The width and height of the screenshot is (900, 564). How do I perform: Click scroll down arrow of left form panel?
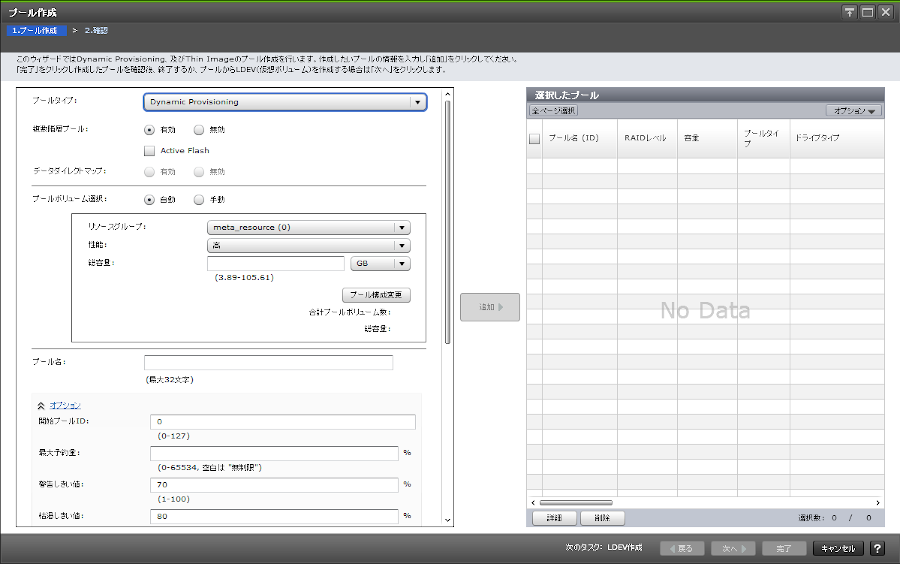click(448, 520)
